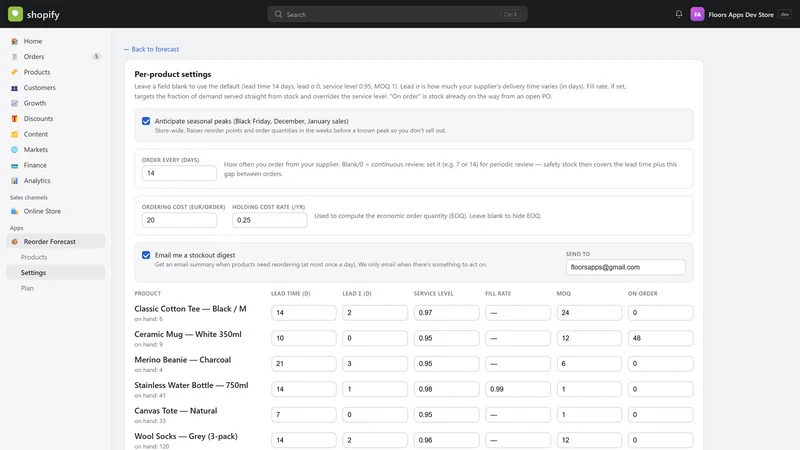Open Analytics in the sidebar
Viewport: 800px width, 450px height.
(x=56, y=181)
